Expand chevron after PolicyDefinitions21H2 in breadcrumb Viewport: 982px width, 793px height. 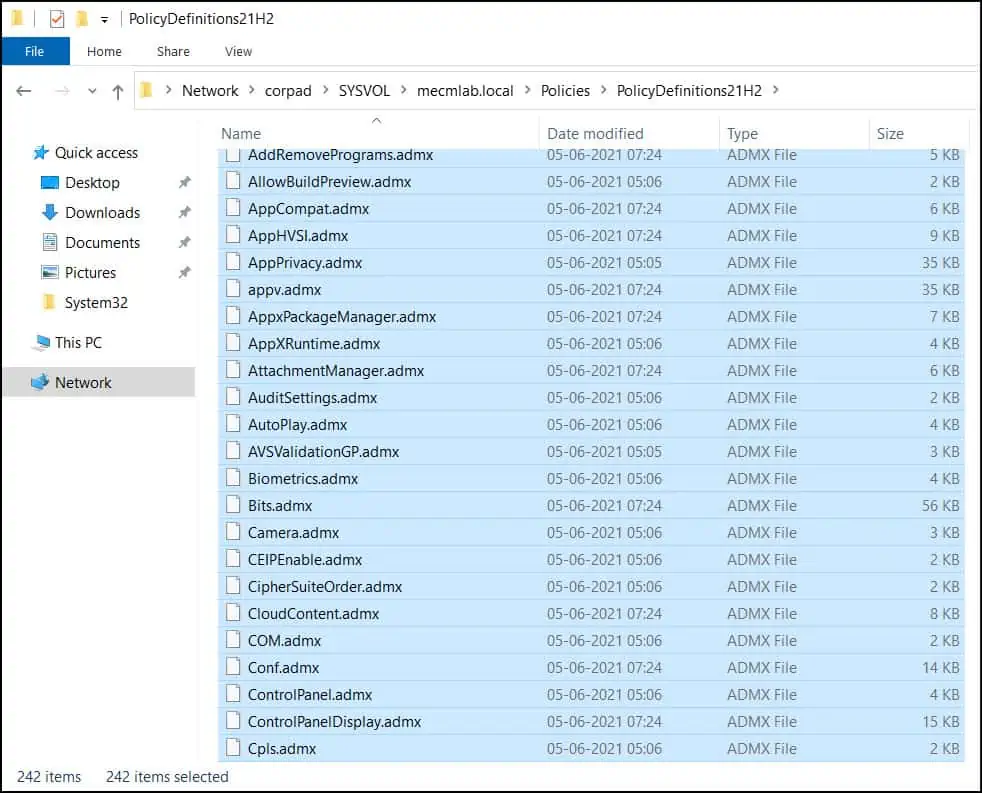click(x=775, y=90)
